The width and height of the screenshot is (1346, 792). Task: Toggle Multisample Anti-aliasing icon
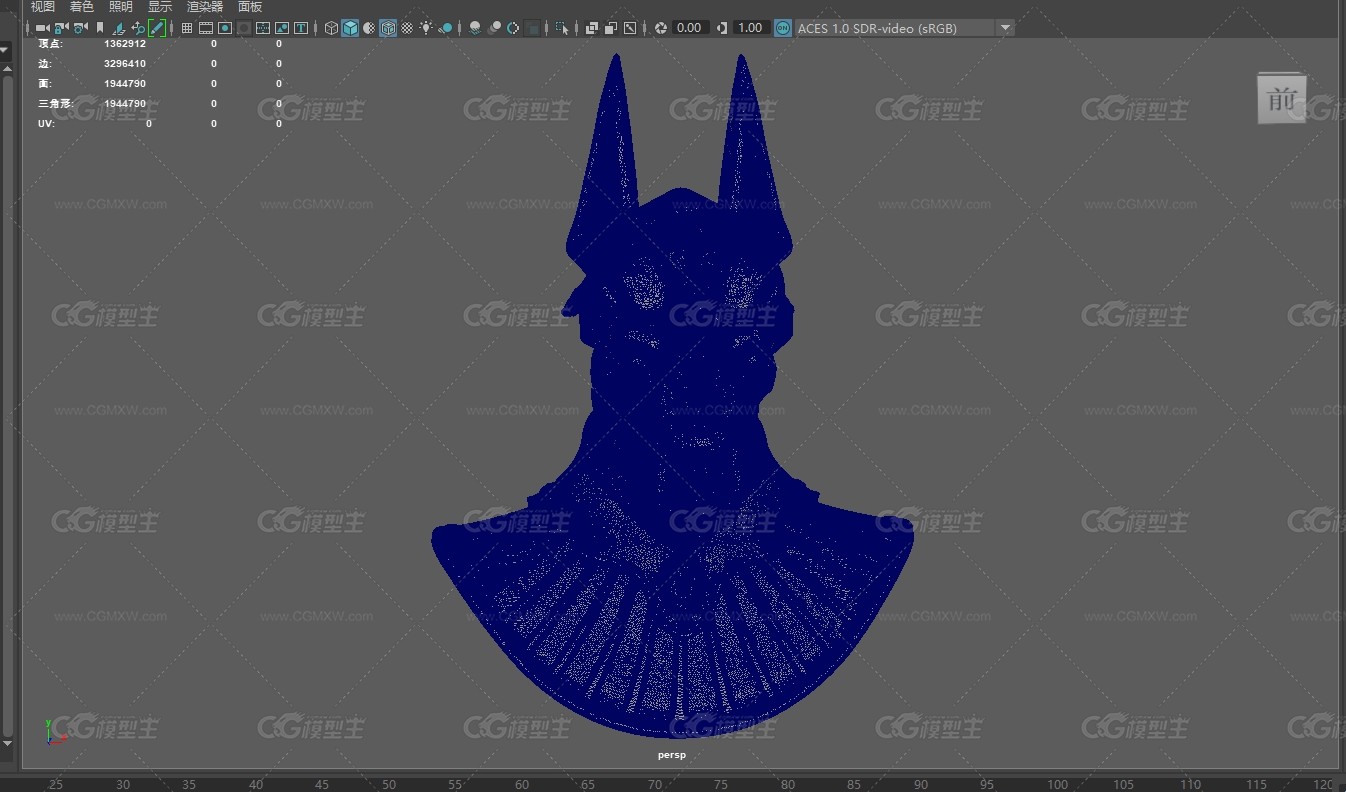[513, 28]
